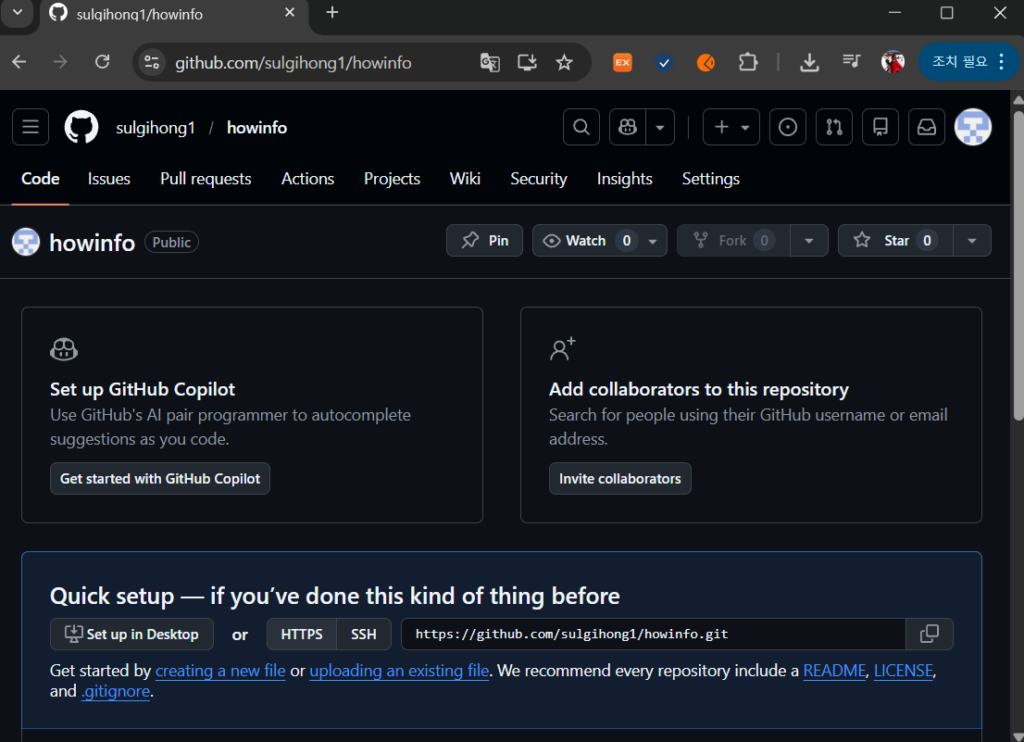
Task: Open the GitHub search icon
Action: tap(581, 127)
